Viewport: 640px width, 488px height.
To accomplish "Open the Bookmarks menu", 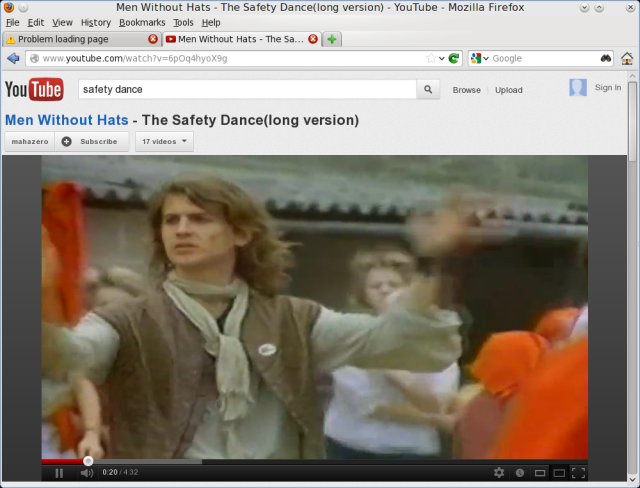I will [x=142, y=22].
